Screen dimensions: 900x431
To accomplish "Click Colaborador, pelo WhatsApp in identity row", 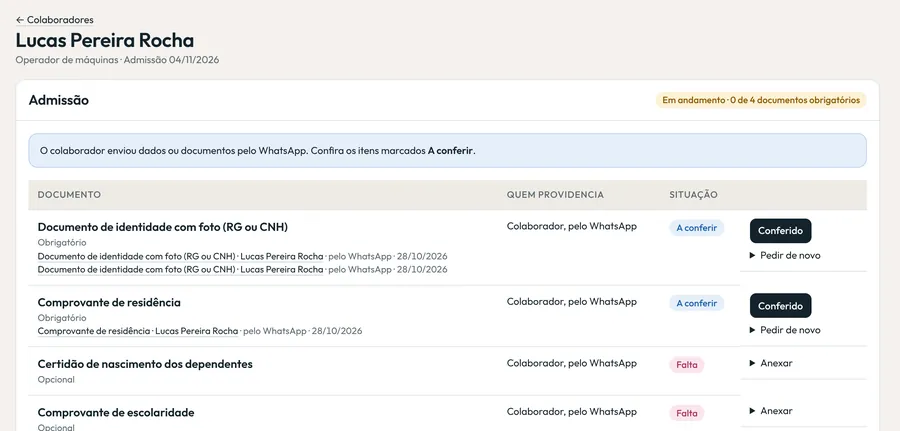I will pos(572,226).
